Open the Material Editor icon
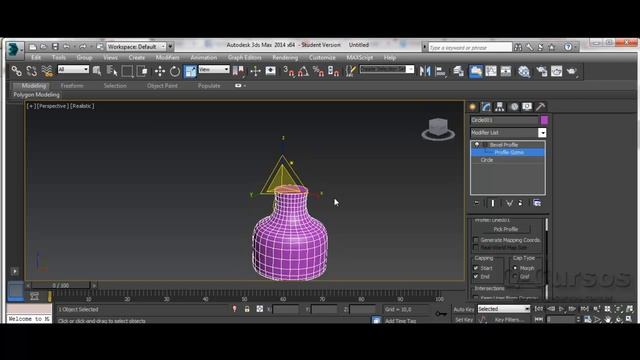640x360 pixels. (524, 71)
